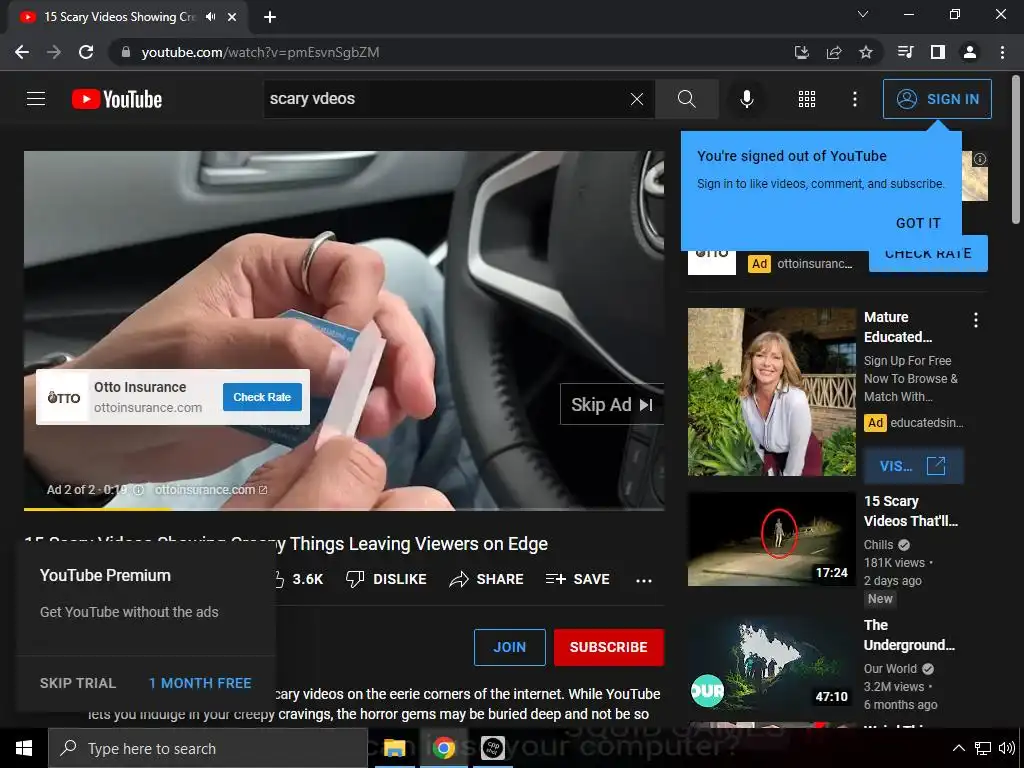Screen dimensions: 1024x768
Task: Click Windows taskbar search box
Action: click(208, 748)
